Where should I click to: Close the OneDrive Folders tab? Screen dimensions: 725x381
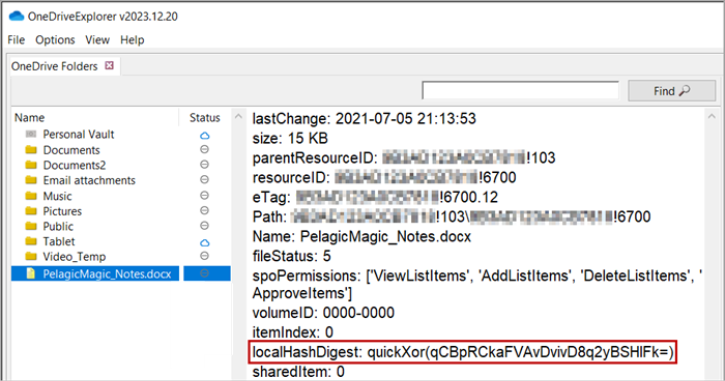[109, 66]
